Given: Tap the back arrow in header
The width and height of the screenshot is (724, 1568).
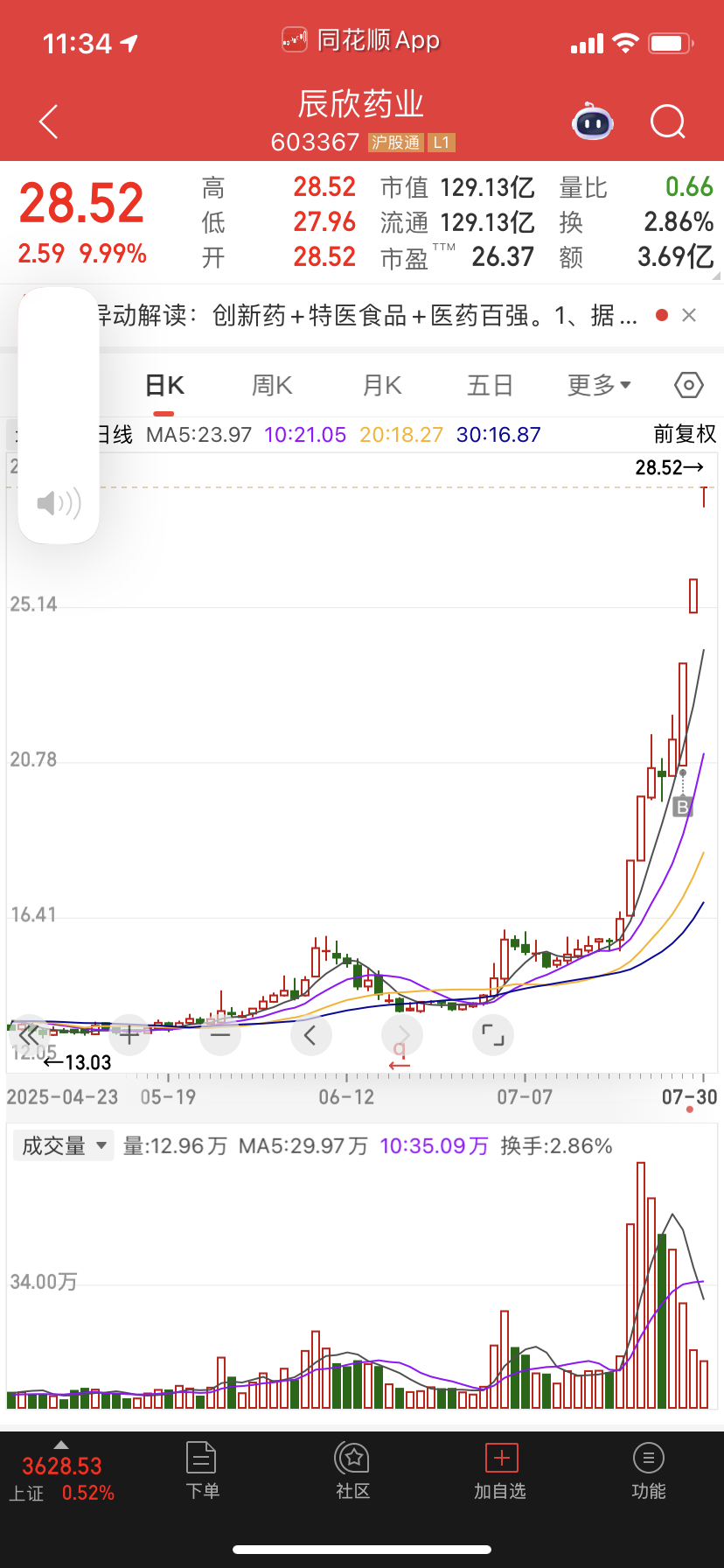Looking at the screenshot, I should point(49,122).
